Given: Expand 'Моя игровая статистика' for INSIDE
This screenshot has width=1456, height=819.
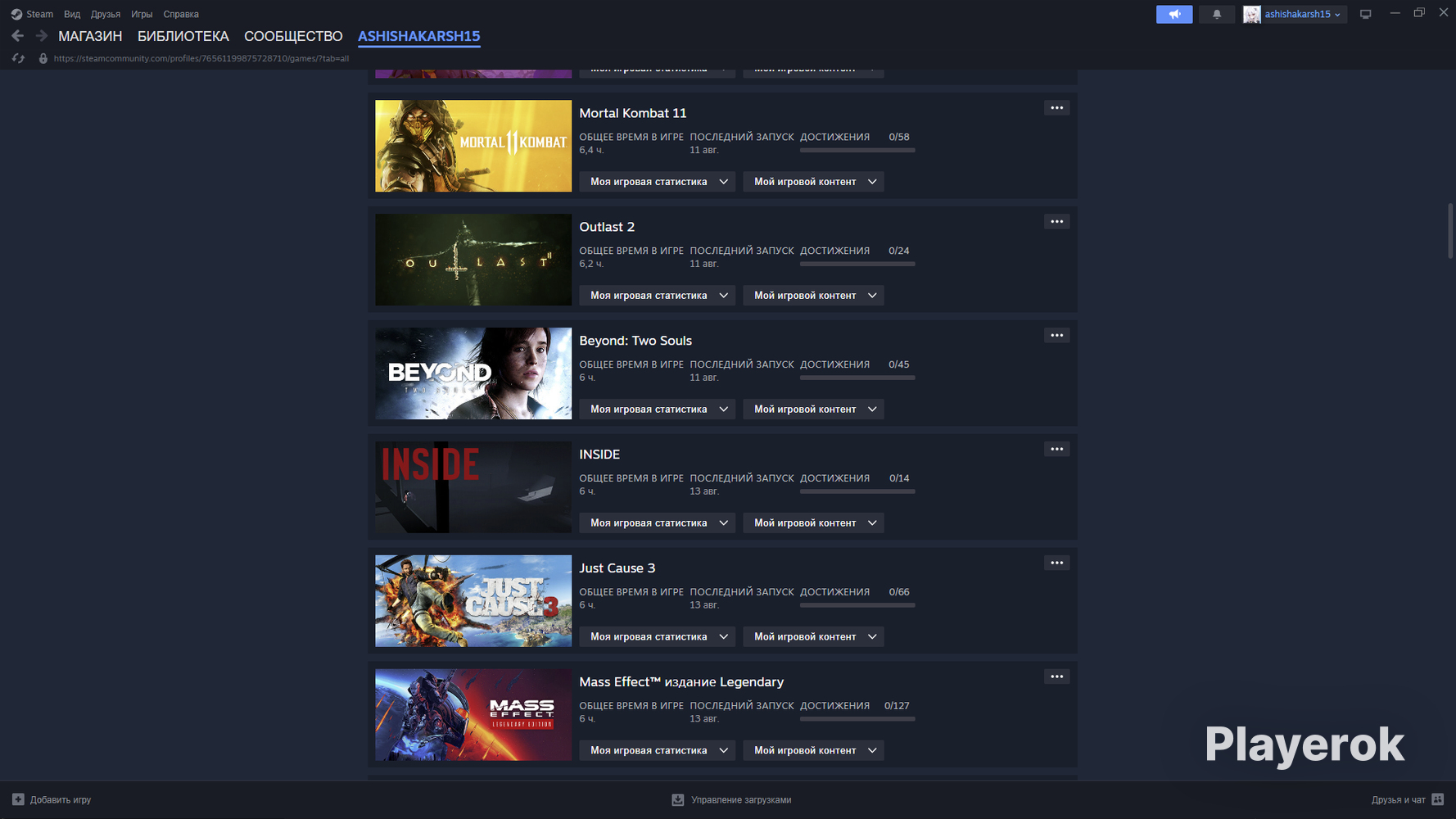Looking at the screenshot, I should (658, 523).
